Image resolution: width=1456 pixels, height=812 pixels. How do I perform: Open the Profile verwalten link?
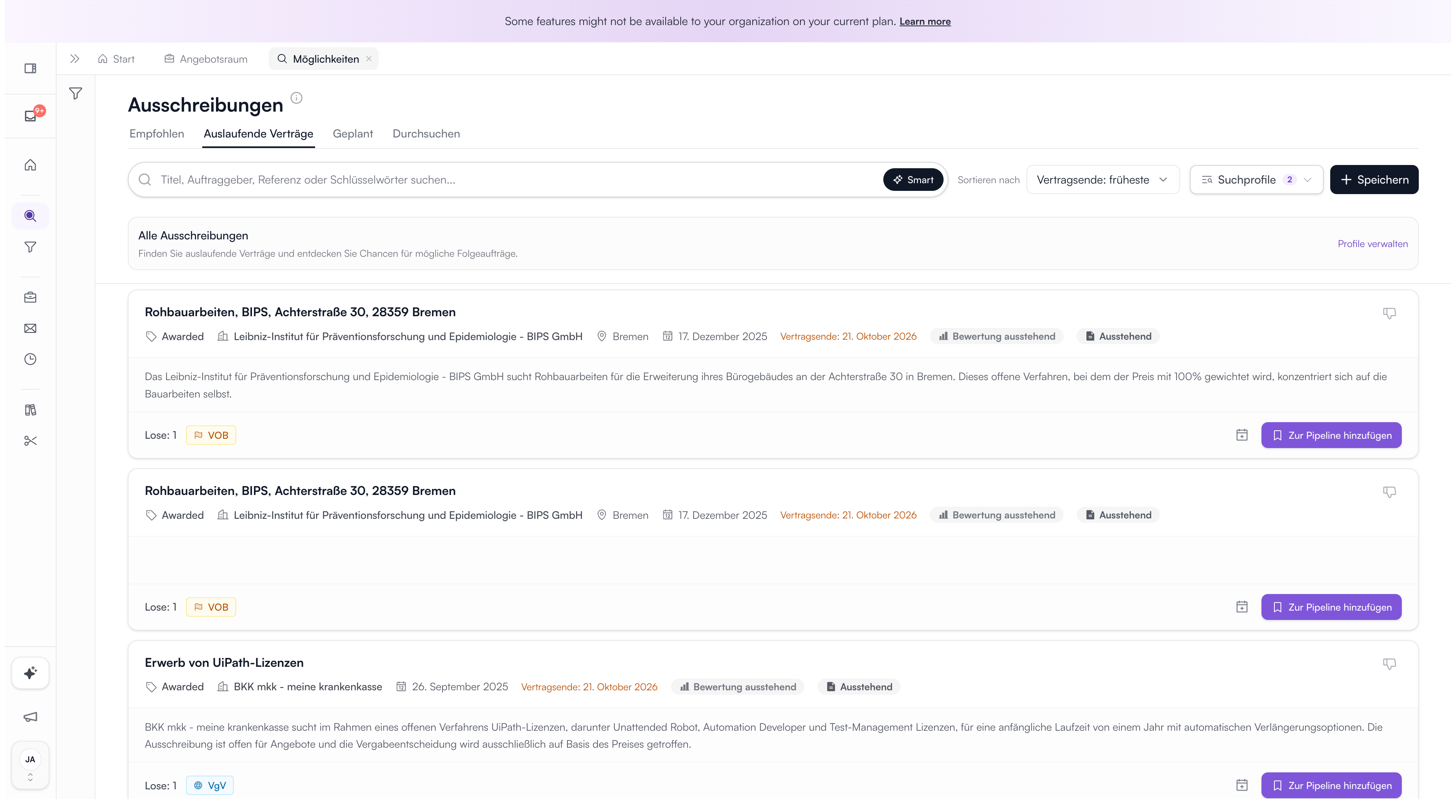coord(1372,243)
